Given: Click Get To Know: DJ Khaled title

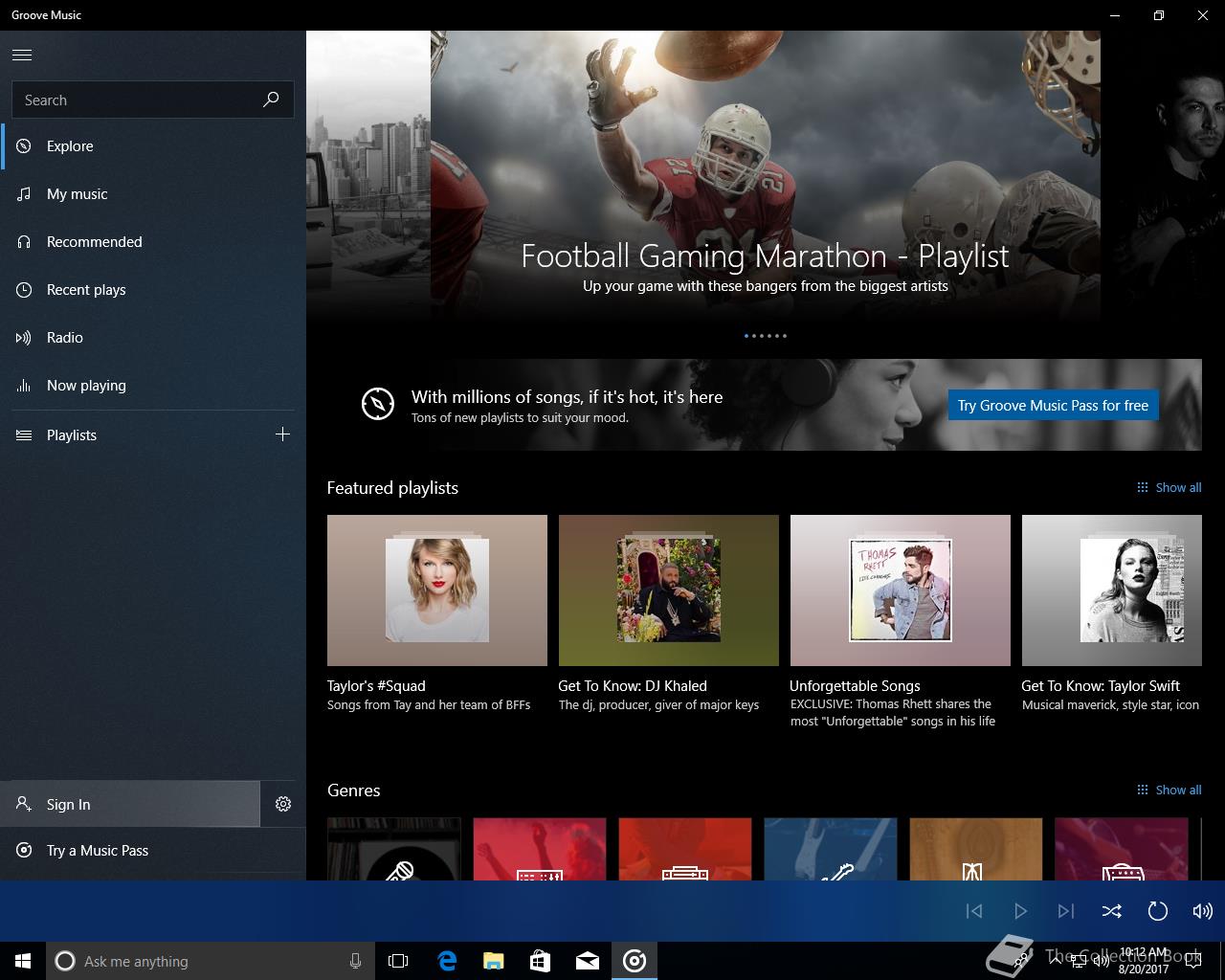Looking at the screenshot, I should tap(633, 685).
